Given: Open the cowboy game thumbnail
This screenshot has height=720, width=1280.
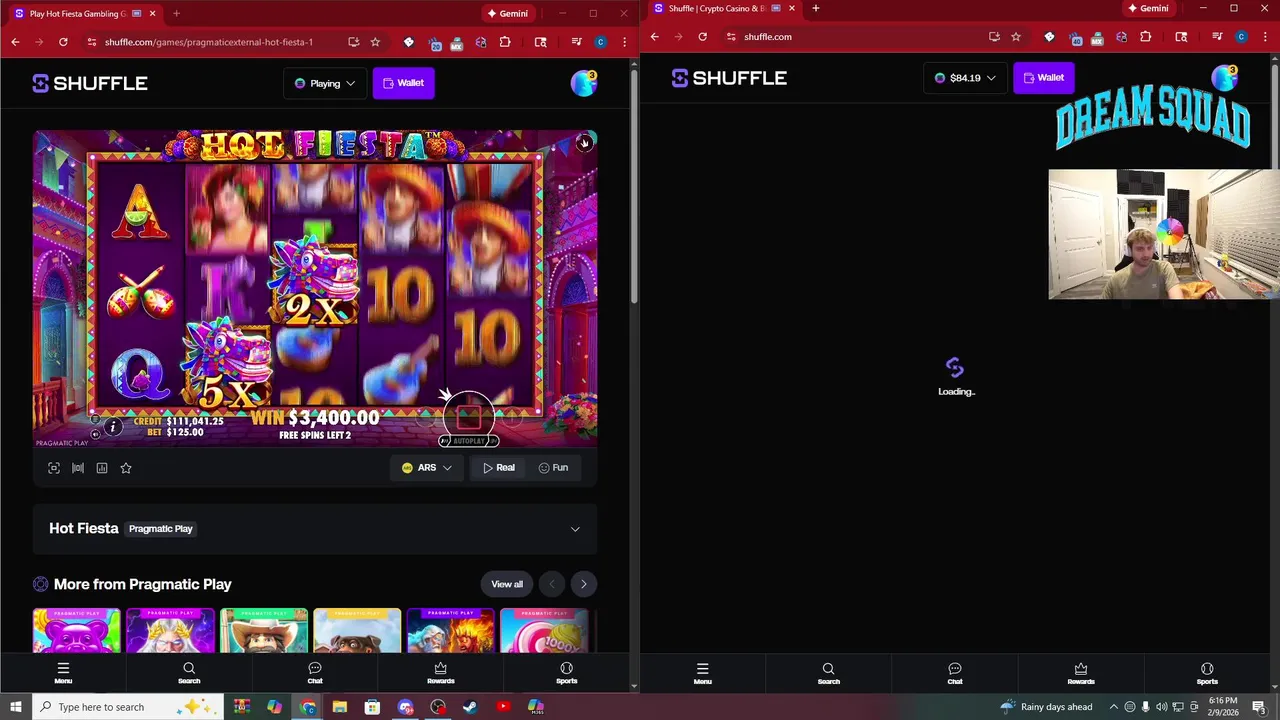Looking at the screenshot, I should [x=263, y=630].
